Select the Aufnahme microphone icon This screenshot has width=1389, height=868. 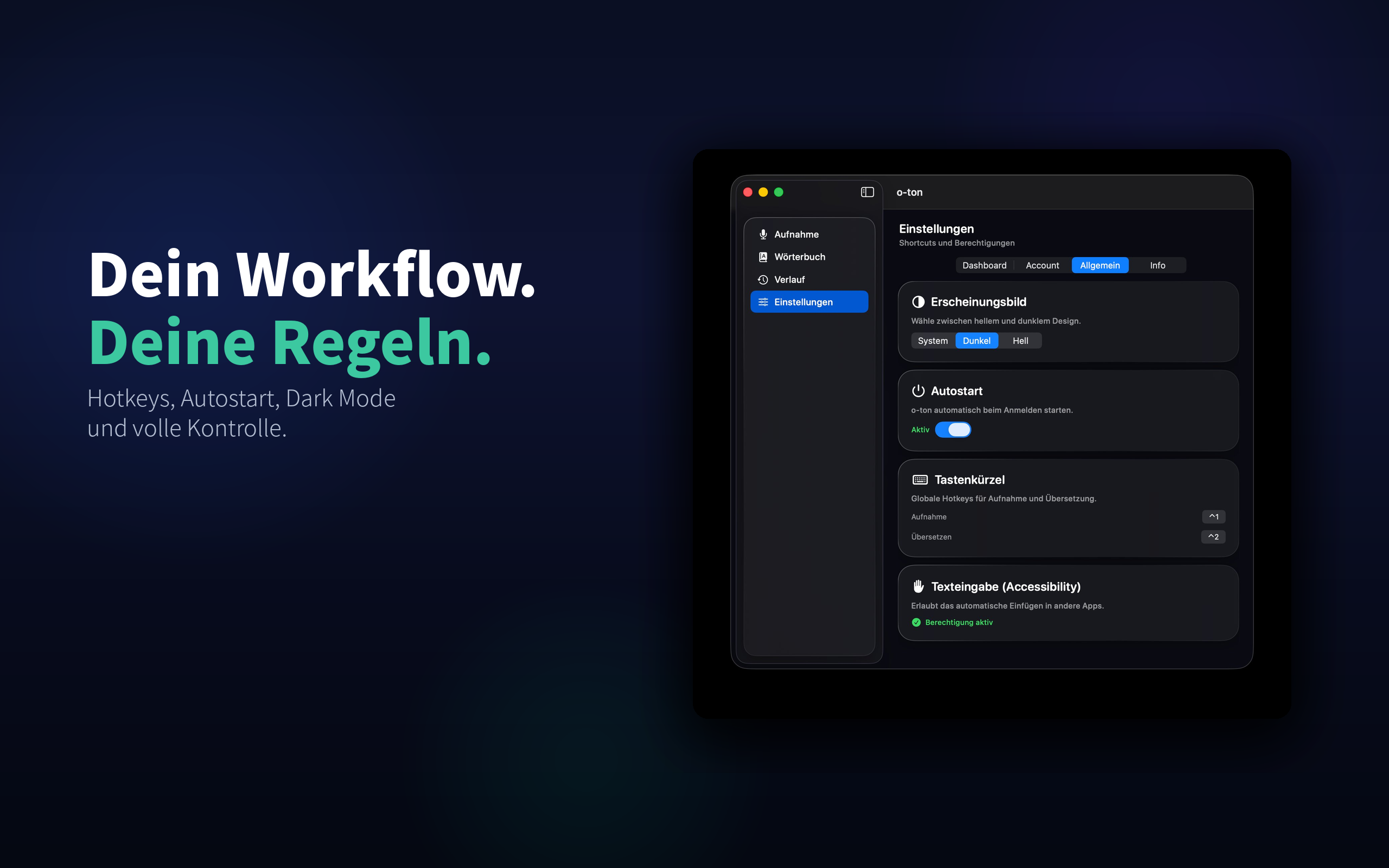coord(763,234)
